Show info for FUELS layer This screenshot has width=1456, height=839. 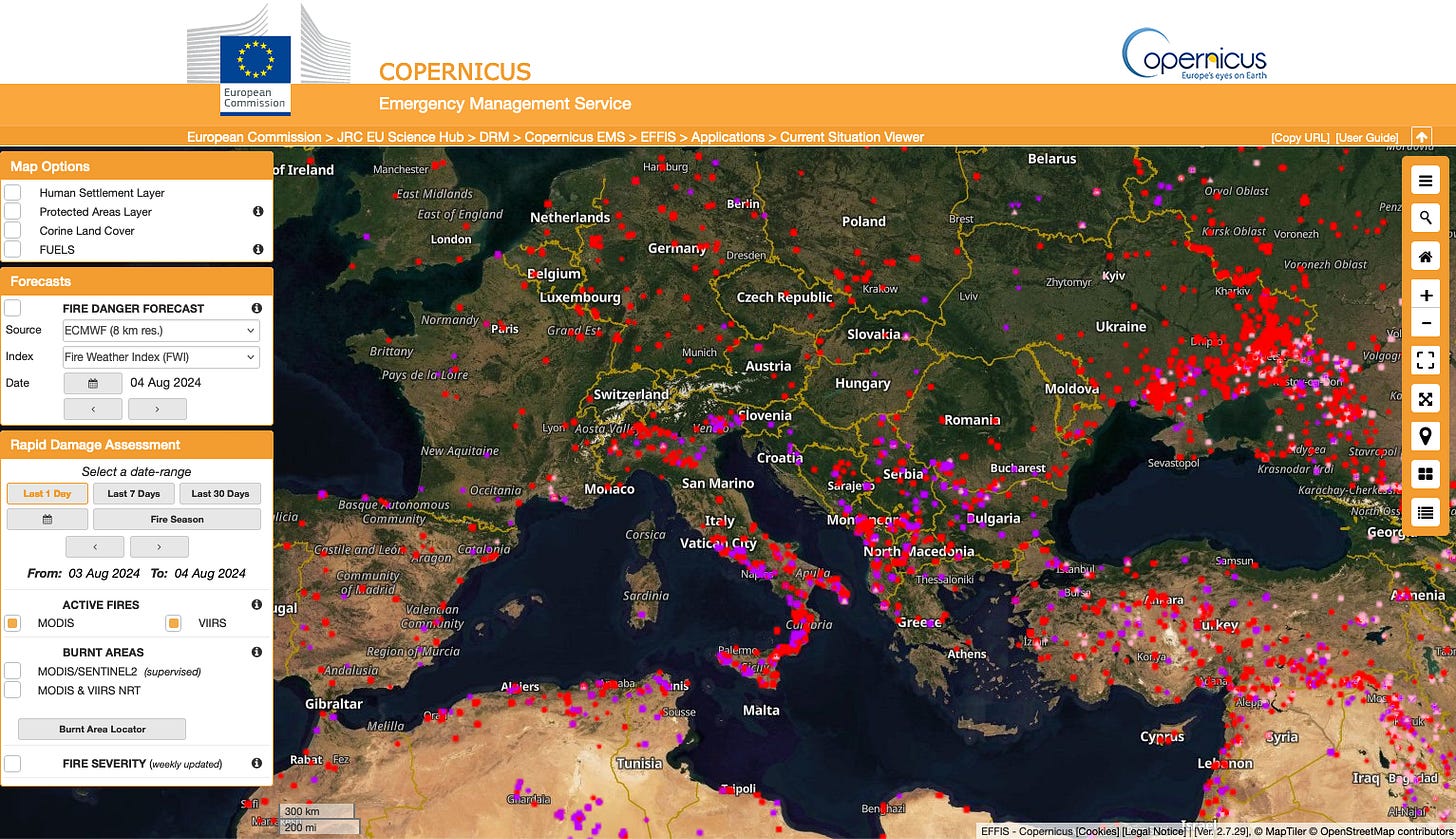(257, 249)
